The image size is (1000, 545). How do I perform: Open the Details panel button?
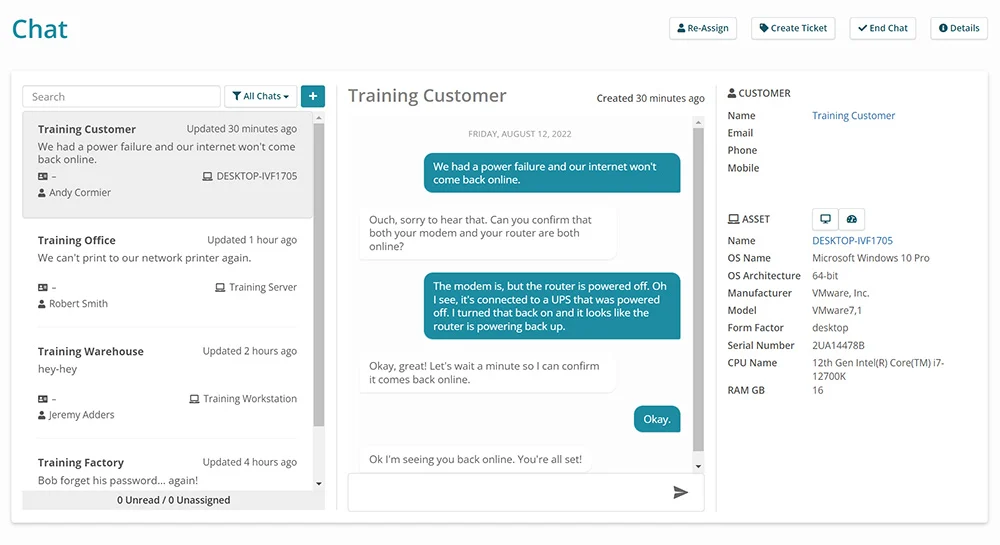[x=959, y=28]
